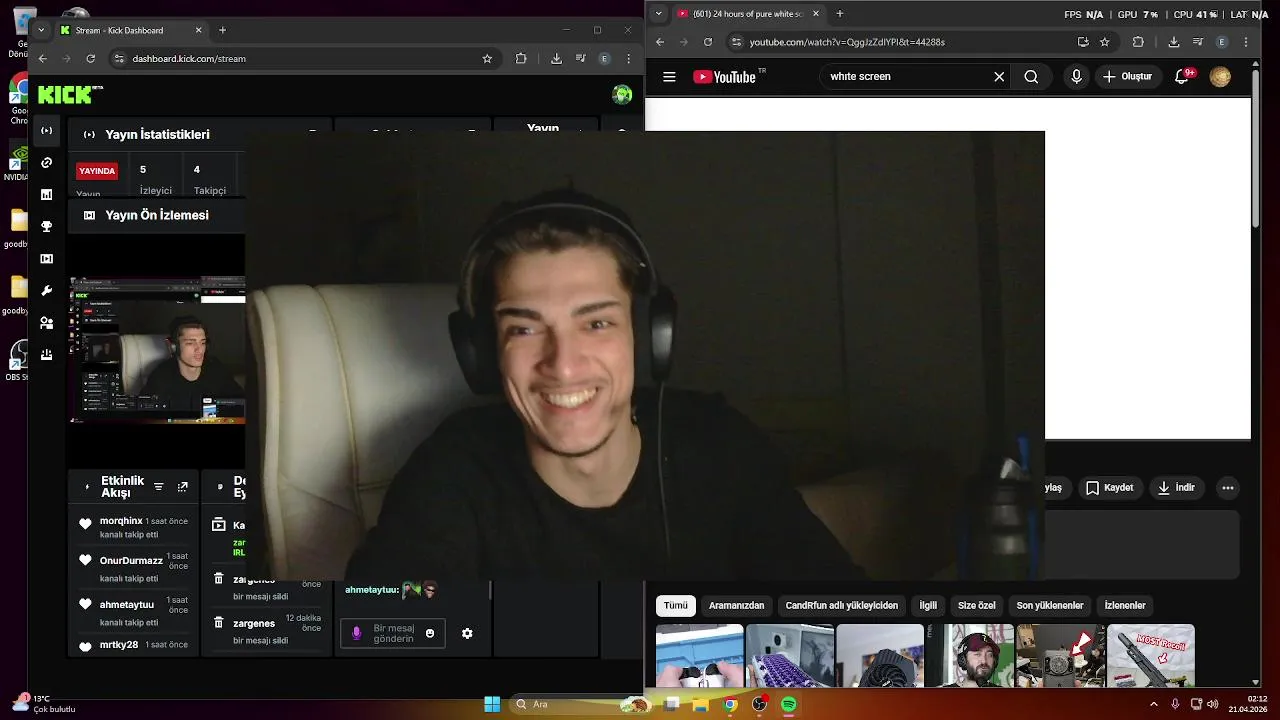Open the analytics chart icon in Kick sidebar
Screen dimensions: 1280x720
click(x=46, y=195)
